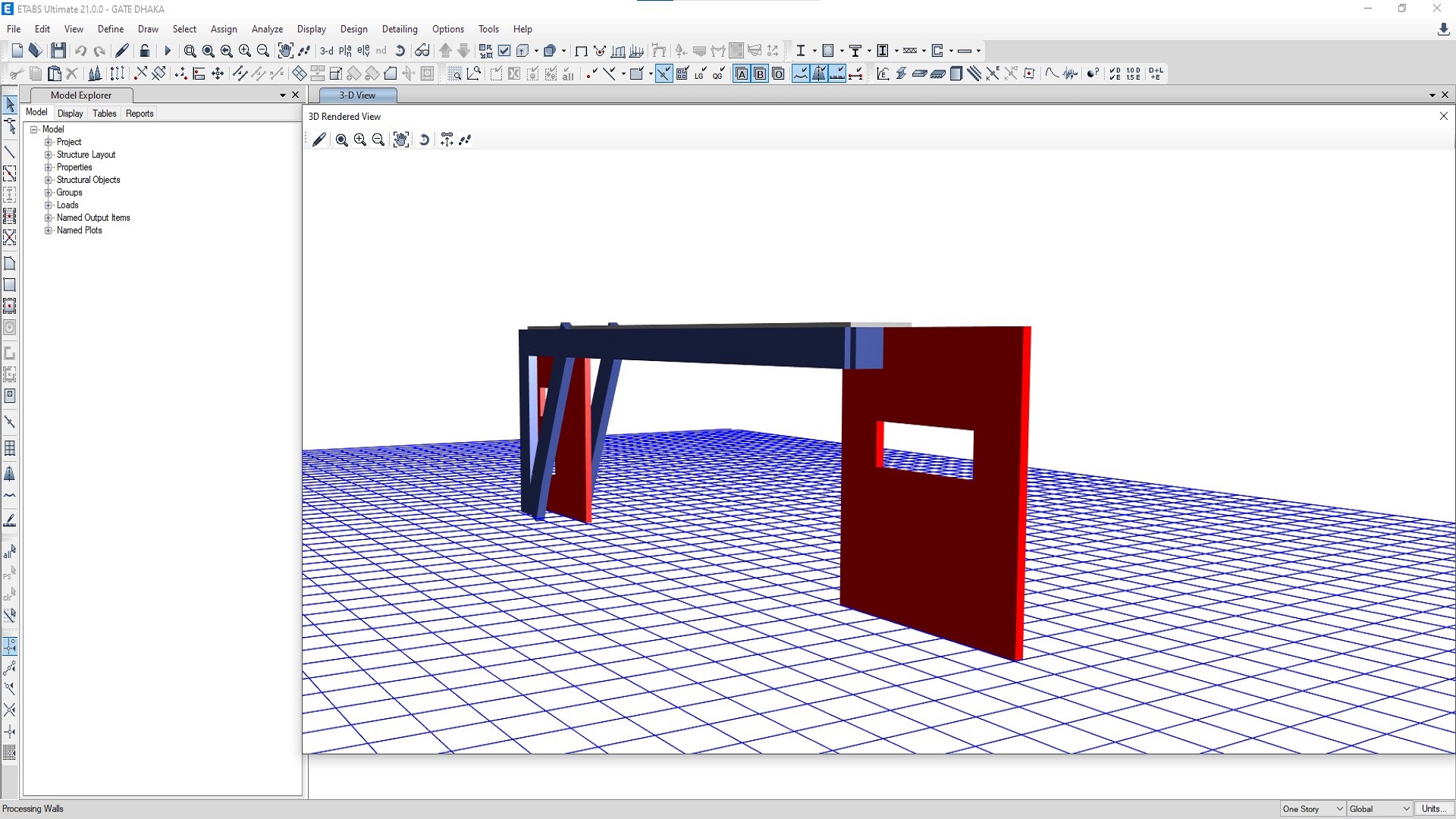
Task: Click the Units... button
Action: (1433, 809)
